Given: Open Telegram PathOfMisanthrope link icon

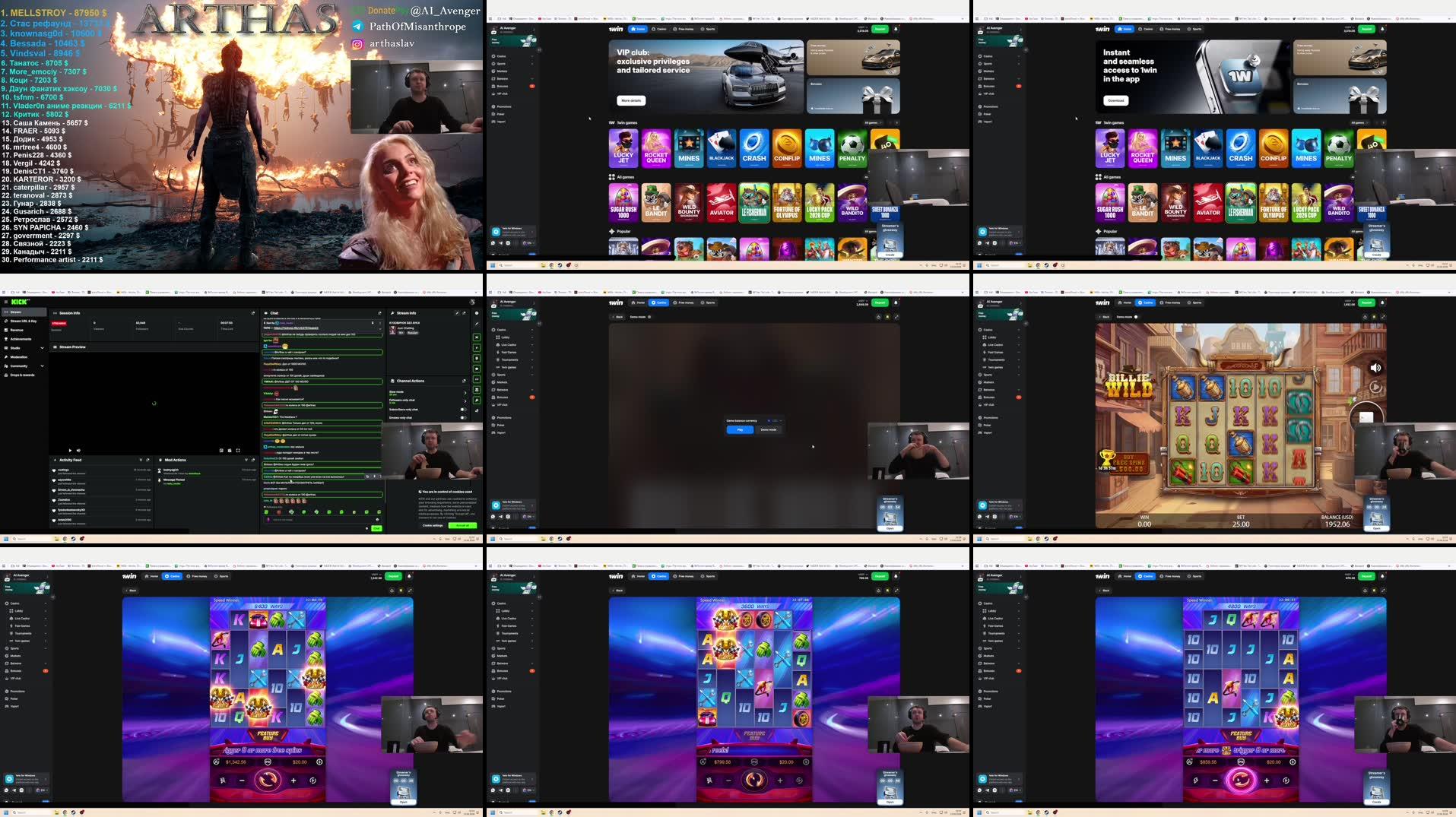Looking at the screenshot, I should pos(357,27).
